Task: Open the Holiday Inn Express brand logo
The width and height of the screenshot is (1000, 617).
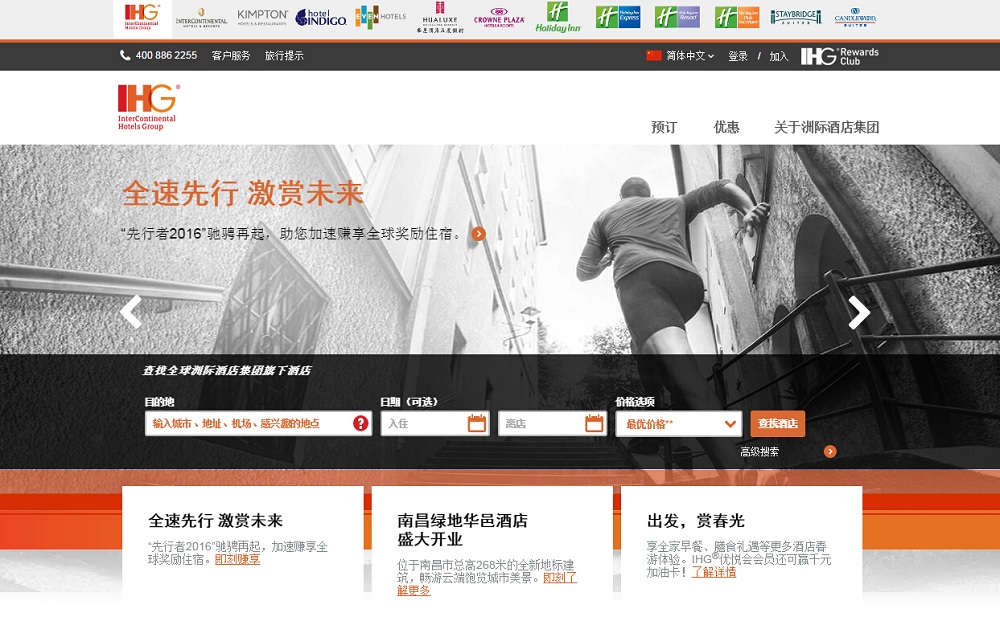Action: [618, 17]
